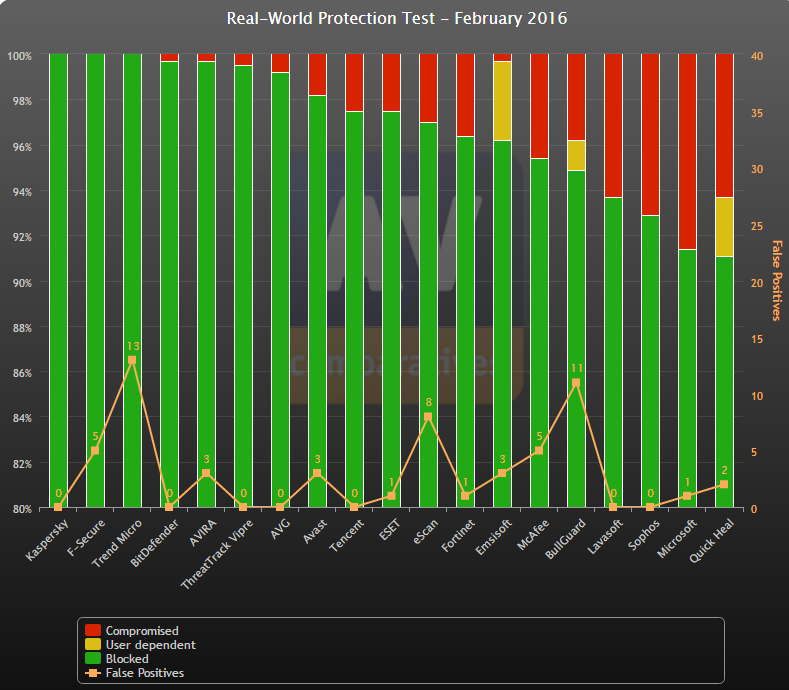Select the ThreatTrack Vipre axis label
The image size is (789, 690).
217,554
